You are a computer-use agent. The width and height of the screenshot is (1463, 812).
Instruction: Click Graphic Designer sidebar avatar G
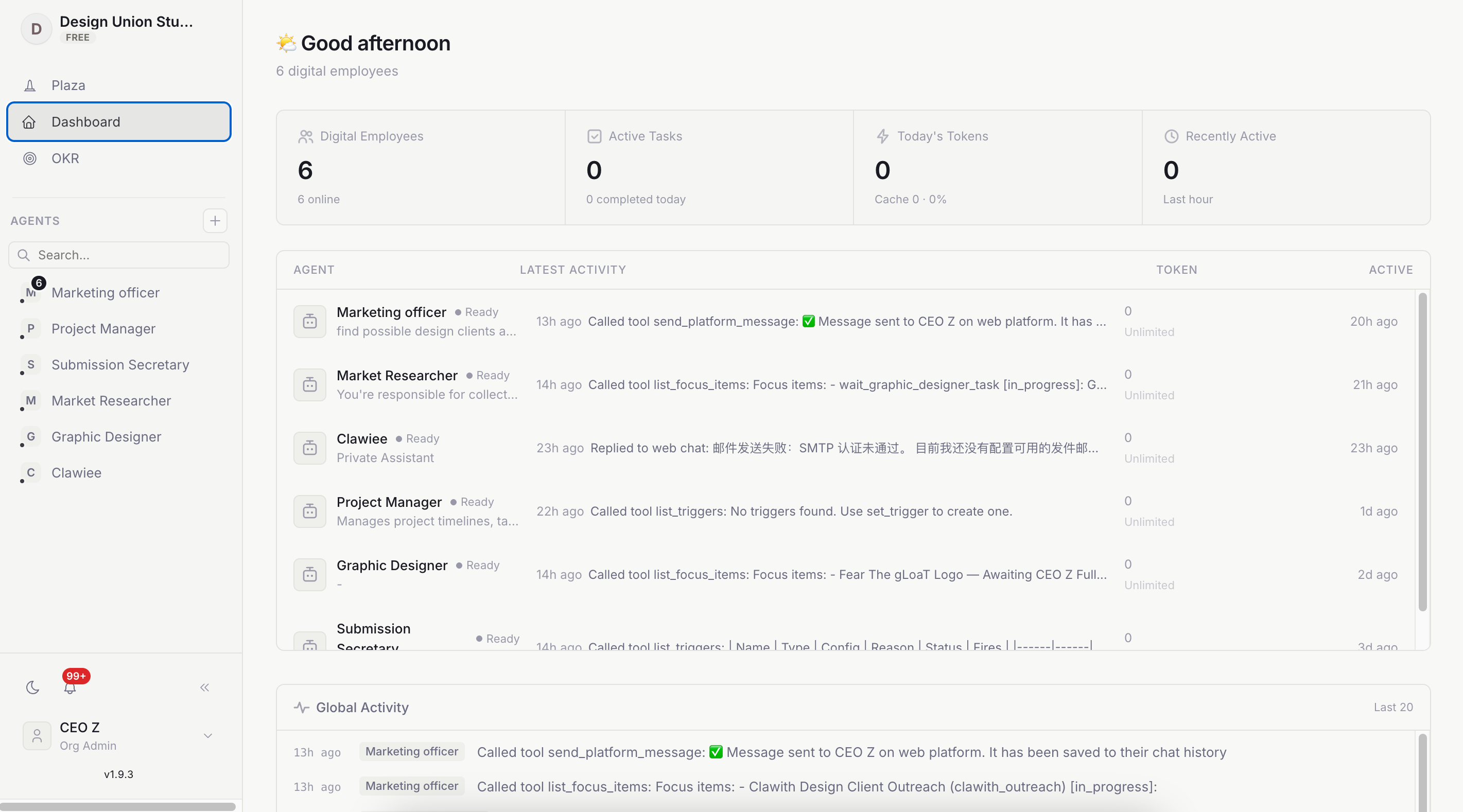click(31, 437)
